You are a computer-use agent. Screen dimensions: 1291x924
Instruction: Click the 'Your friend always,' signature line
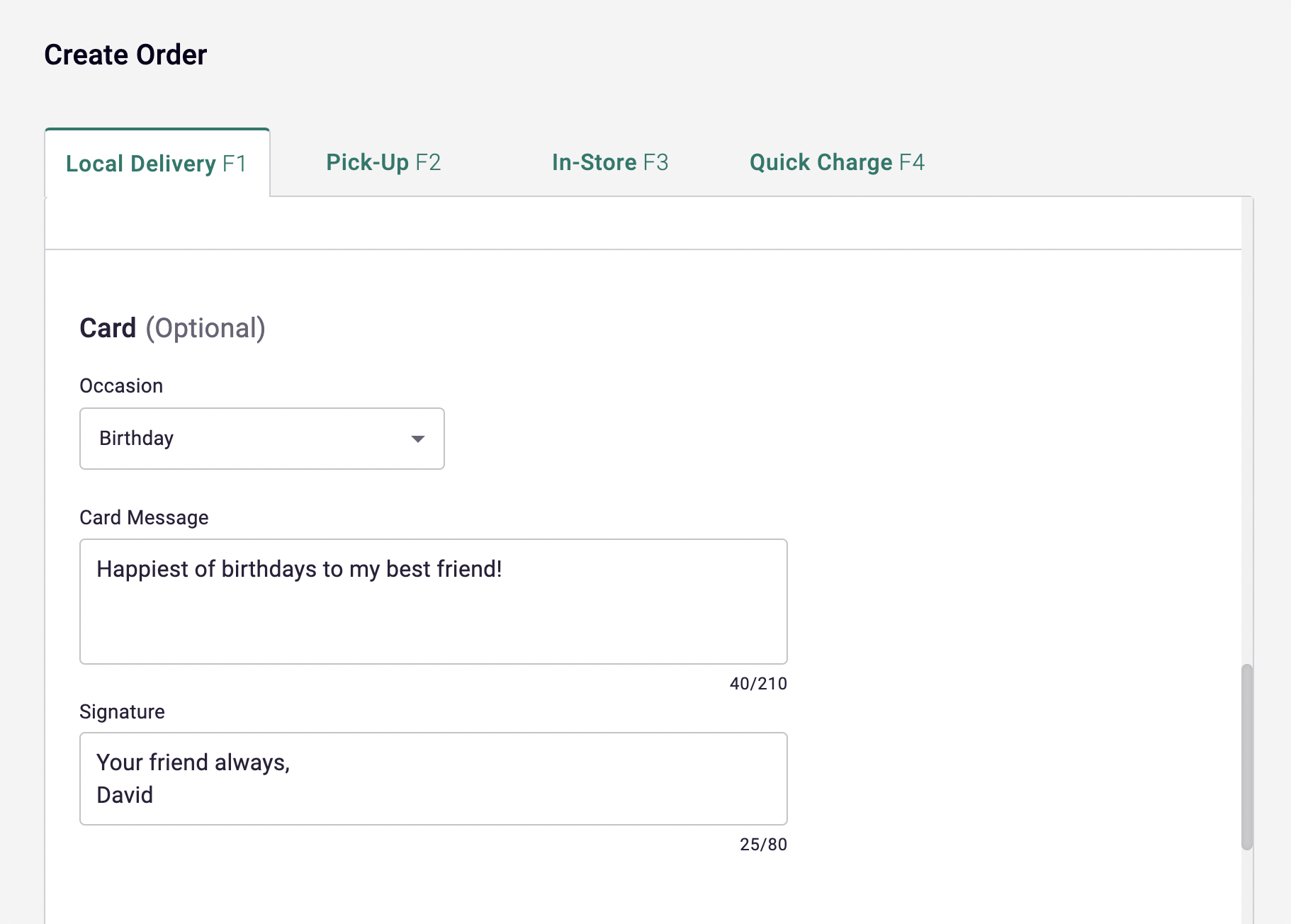click(x=193, y=762)
